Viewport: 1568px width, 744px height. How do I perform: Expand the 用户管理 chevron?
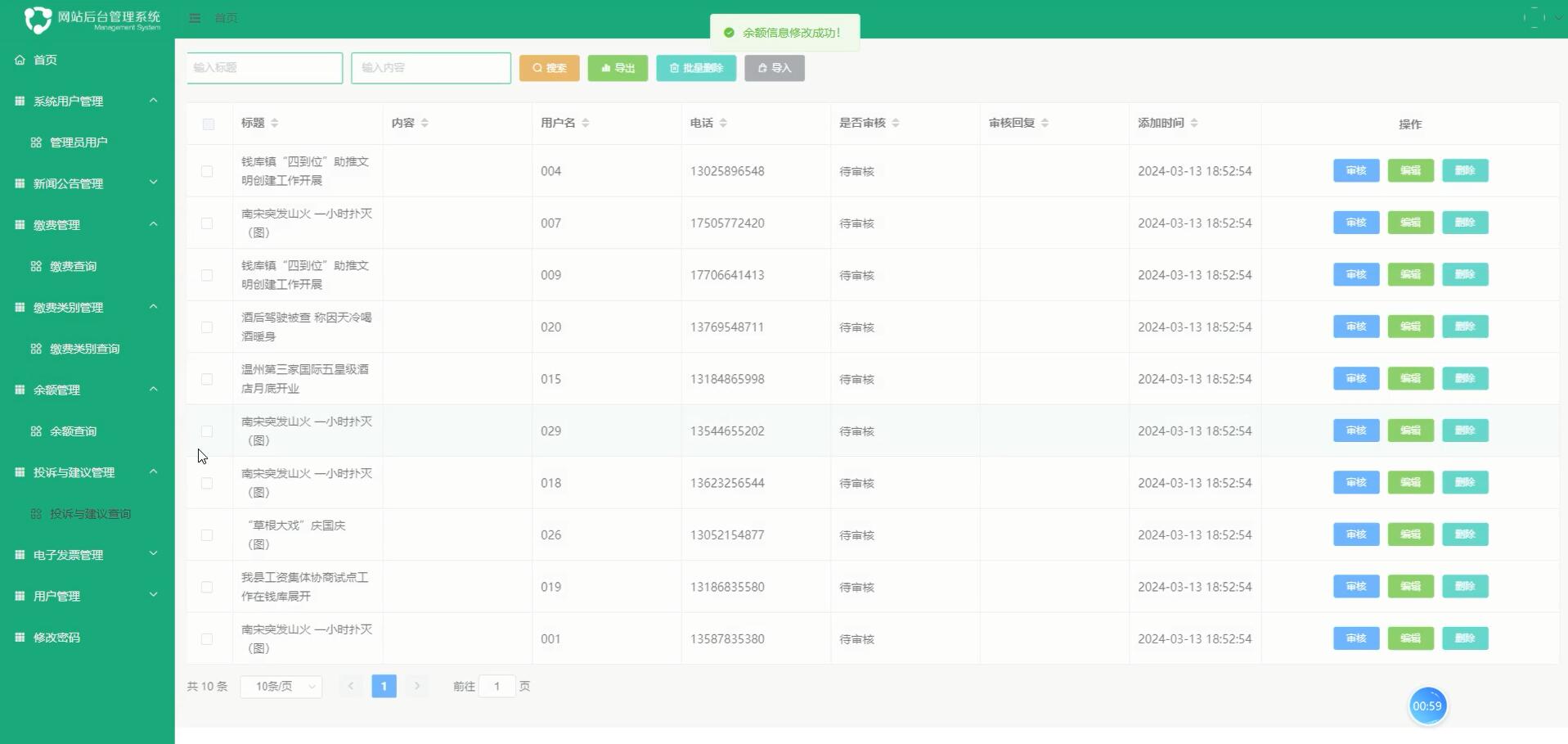153,595
